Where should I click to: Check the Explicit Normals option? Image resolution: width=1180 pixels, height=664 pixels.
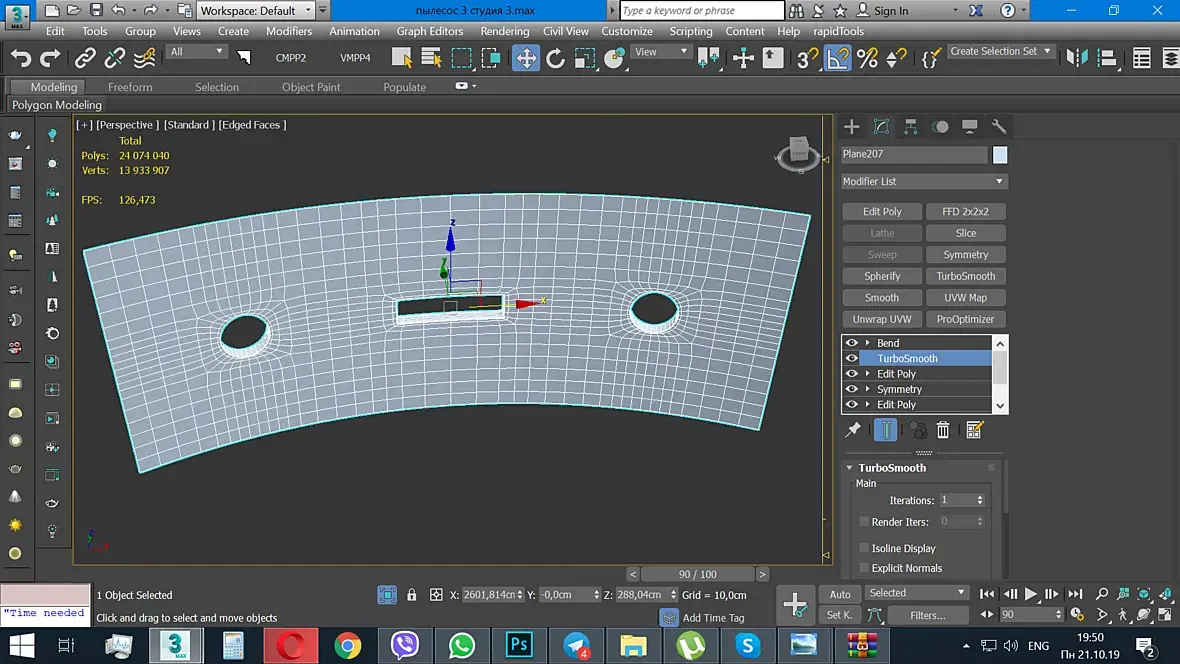(x=864, y=568)
